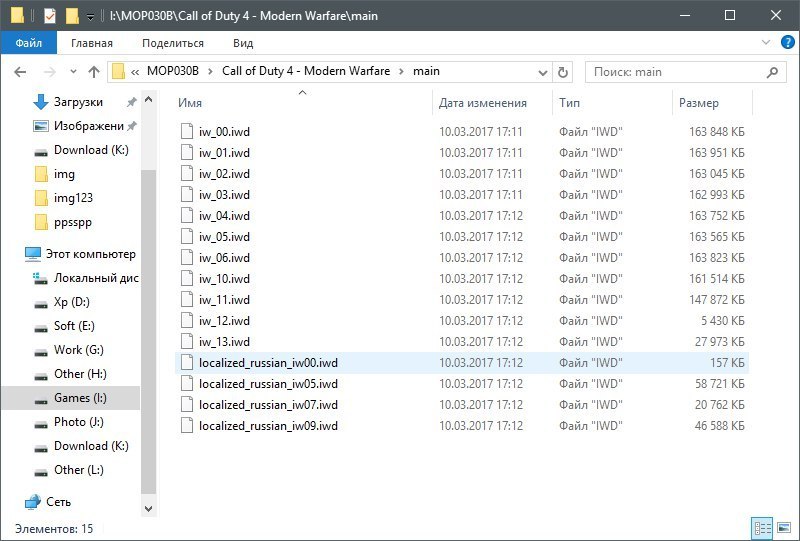Click the Back navigation arrow
Viewport: 800px width, 541px height.
(20, 72)
